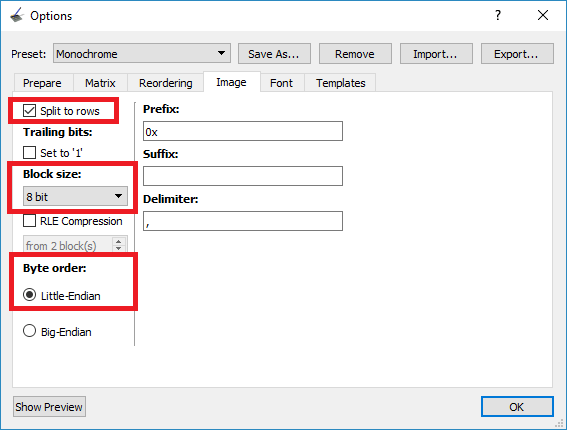Go to the Reordering tab

(166, 83)
